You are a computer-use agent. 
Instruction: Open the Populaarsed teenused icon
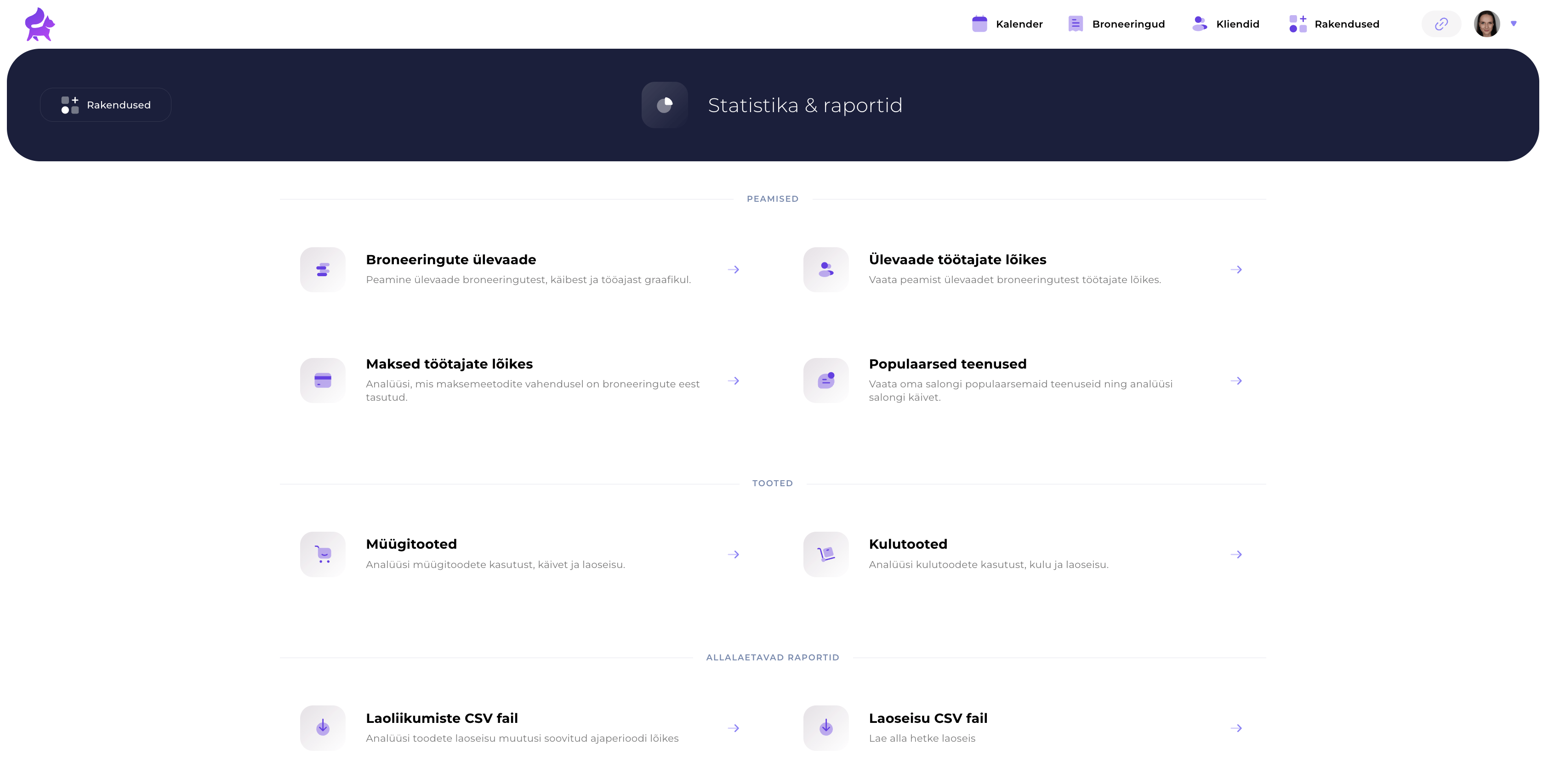[x=825, y=381]
